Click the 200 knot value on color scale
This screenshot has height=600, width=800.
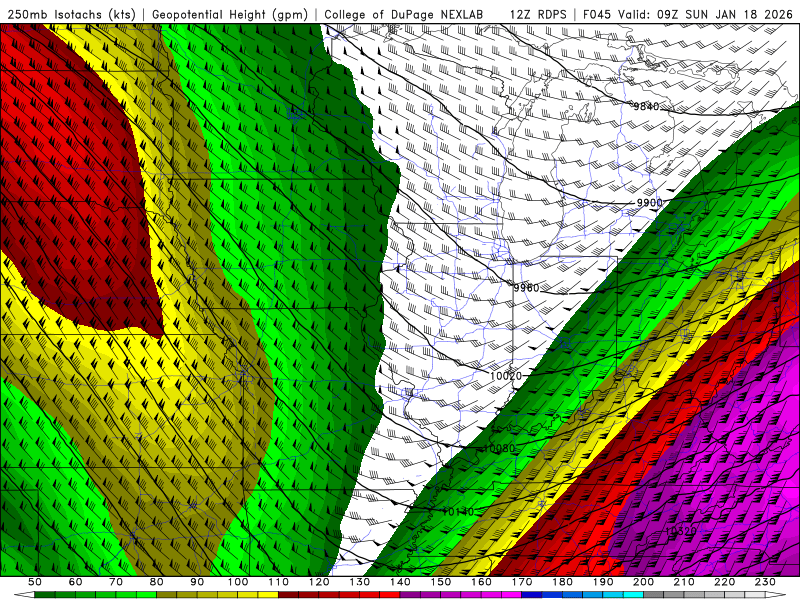(x=643, y=582)
